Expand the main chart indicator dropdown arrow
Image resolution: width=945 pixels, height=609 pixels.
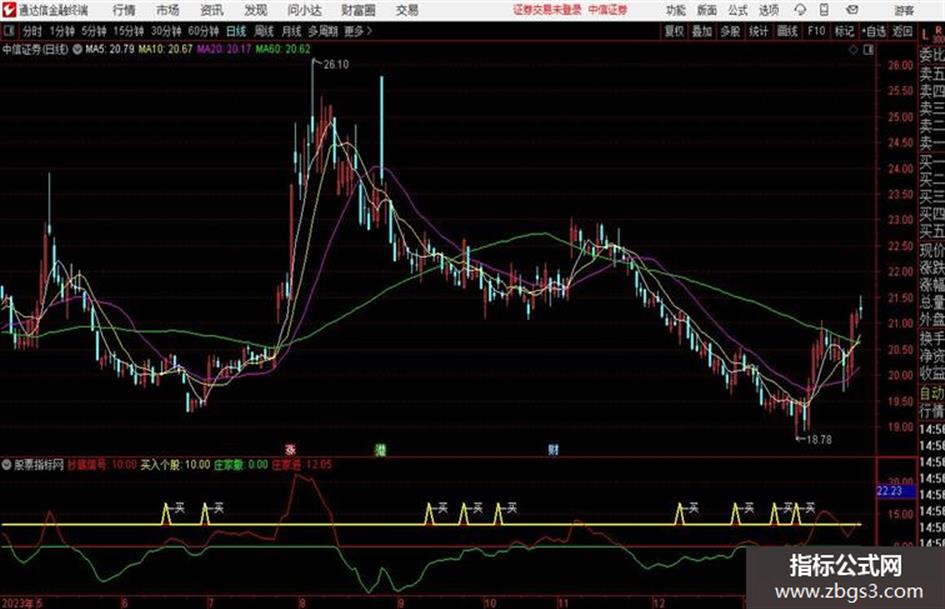[78, 49]
